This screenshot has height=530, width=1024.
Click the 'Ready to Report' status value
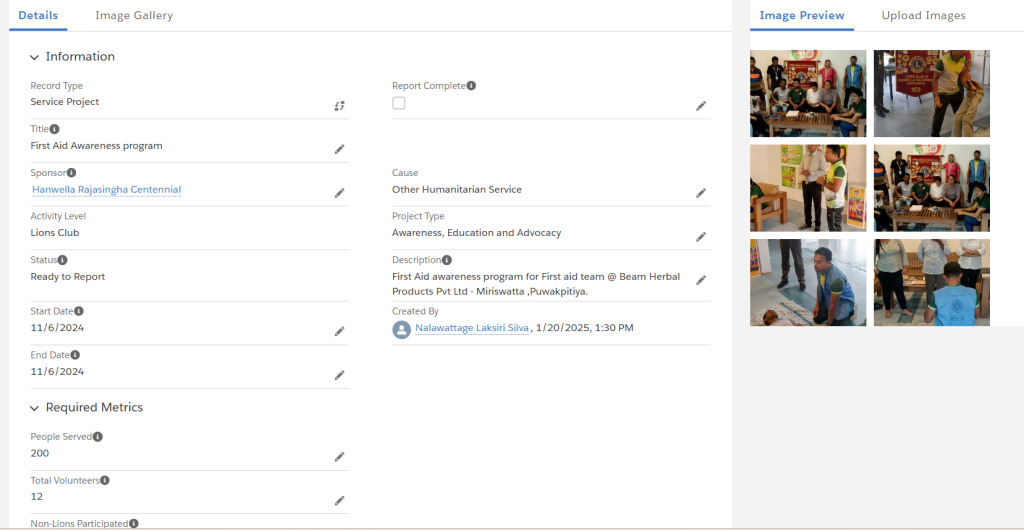(x=68, y=277)
